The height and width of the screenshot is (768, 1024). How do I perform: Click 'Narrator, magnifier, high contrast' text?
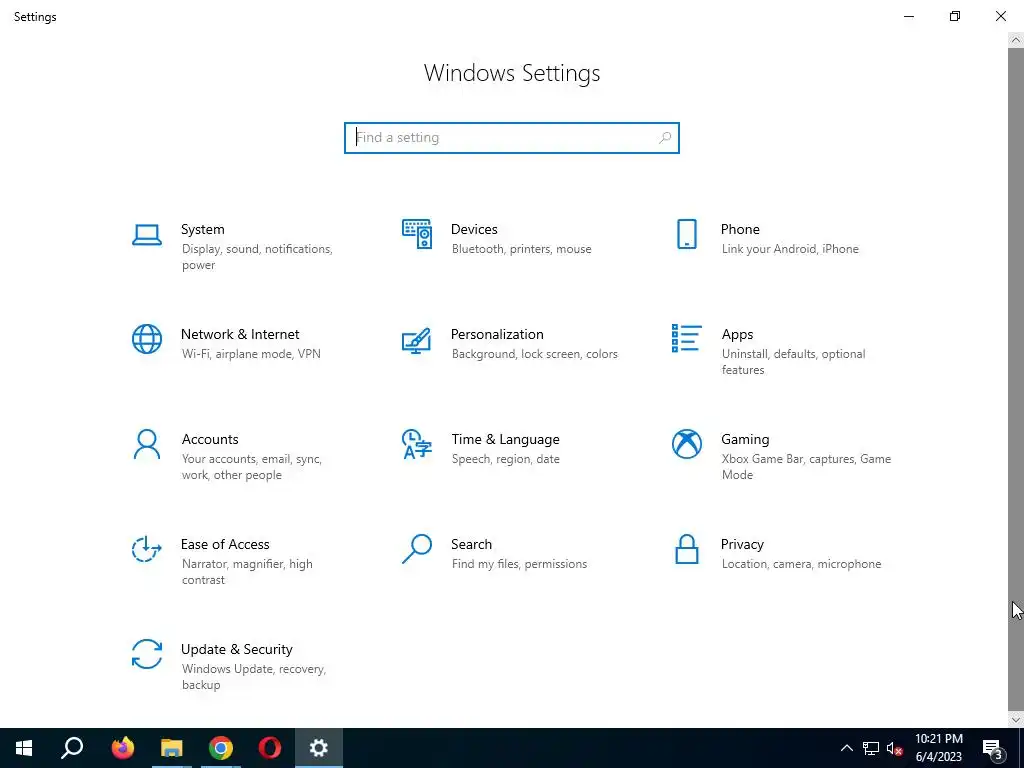click(247, 572)
